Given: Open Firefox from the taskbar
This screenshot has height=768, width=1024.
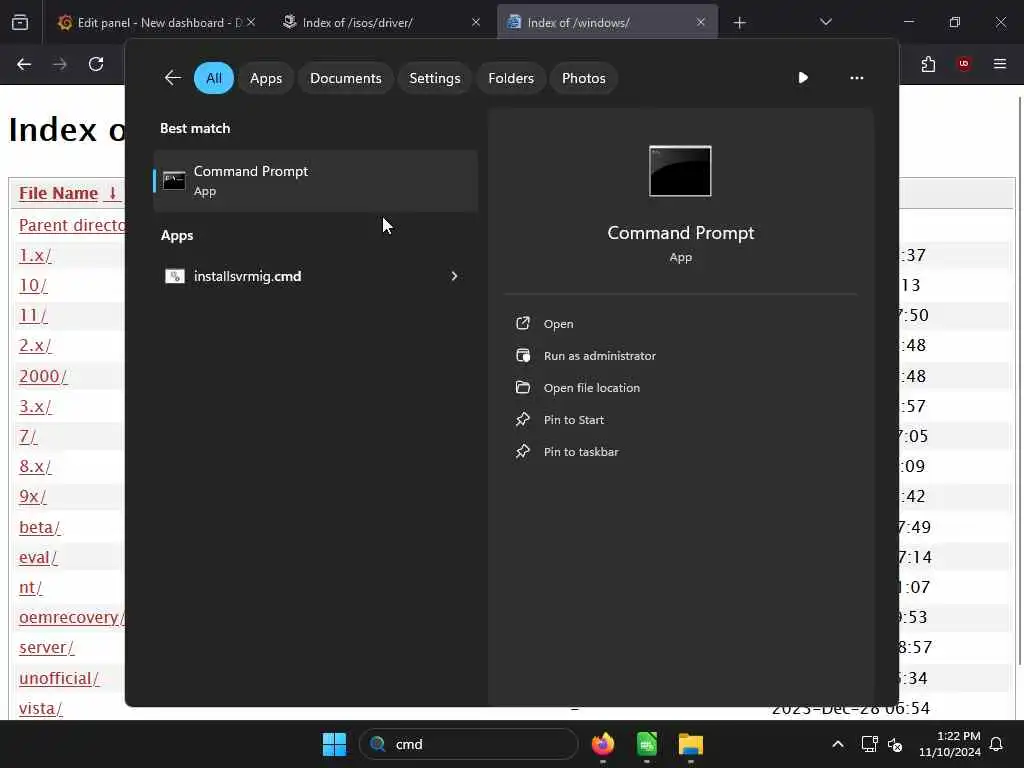Looking at the screenshot, I should [x=603, y=744].
